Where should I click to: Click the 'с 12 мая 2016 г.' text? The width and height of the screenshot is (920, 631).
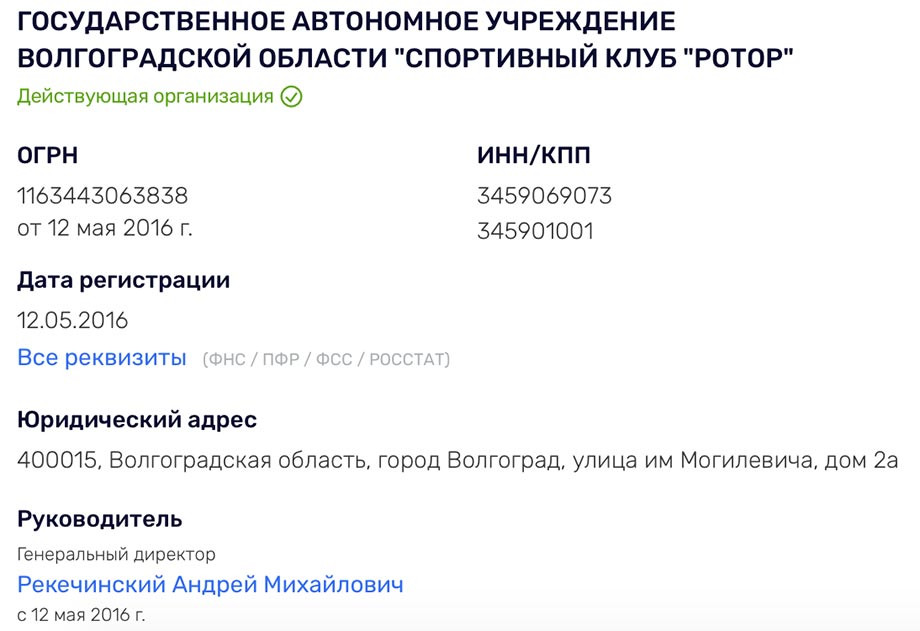81,615
